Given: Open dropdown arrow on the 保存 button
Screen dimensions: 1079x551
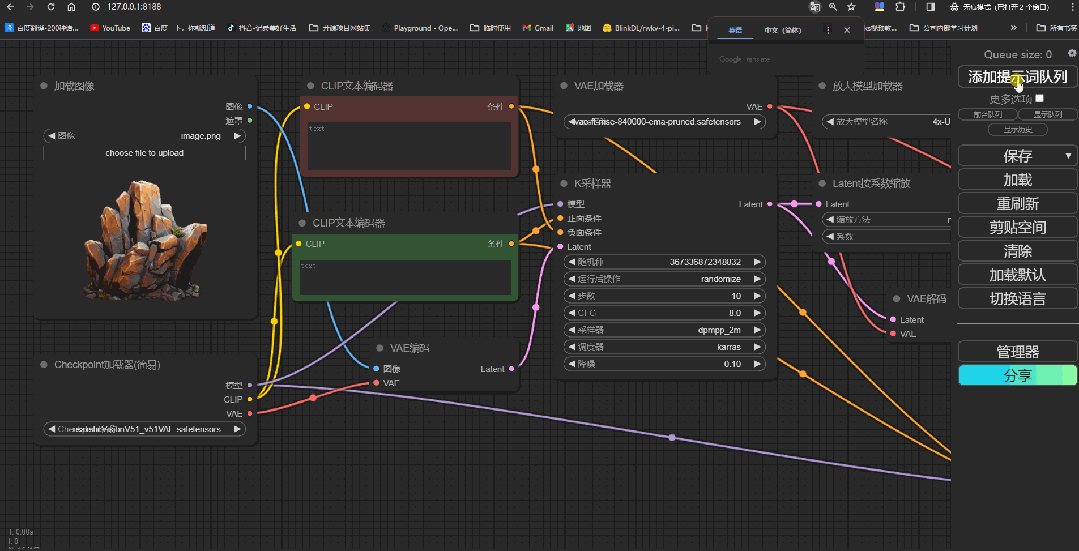Looking at the screenshot, I should [x=1069, y=156].
